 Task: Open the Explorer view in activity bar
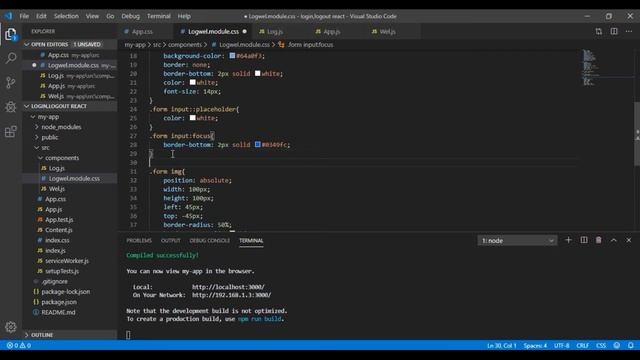pos(11,34)
